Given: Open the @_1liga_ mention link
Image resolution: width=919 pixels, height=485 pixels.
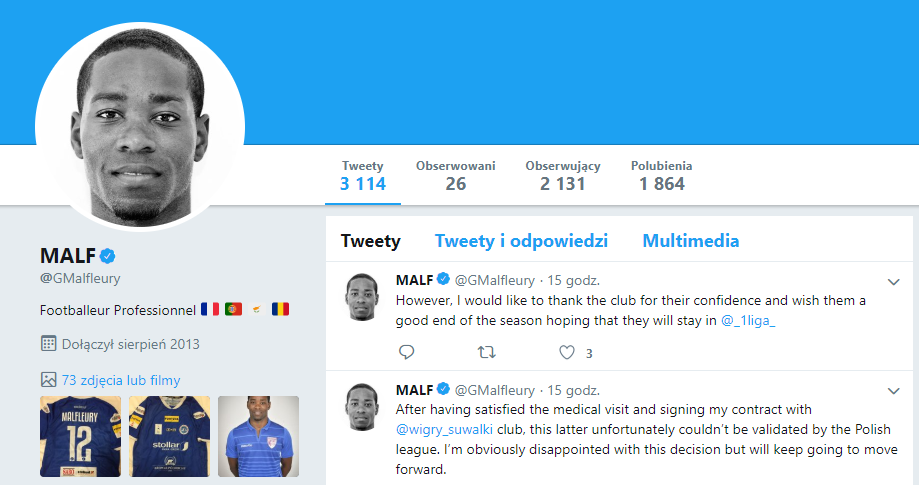Looking at the screenshot, I should [x=748, y=320].
